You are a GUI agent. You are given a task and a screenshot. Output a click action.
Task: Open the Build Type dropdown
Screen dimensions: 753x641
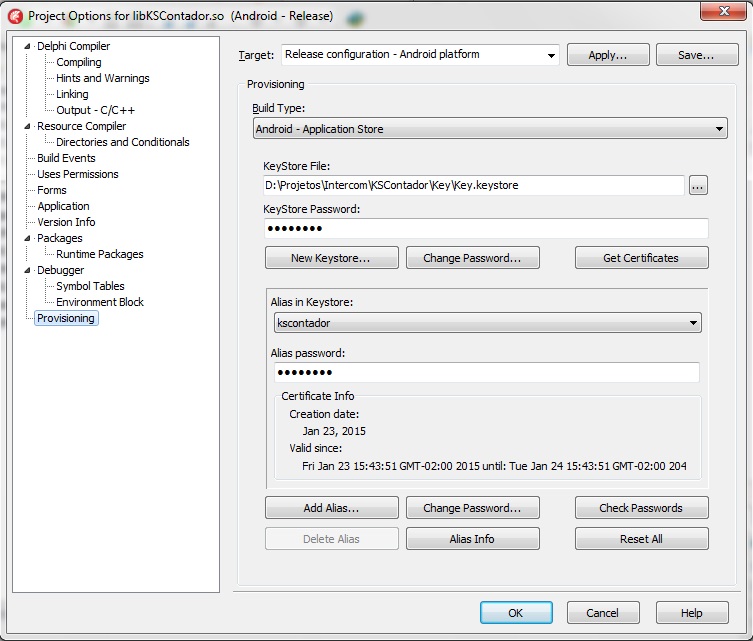tap(719, 129)
